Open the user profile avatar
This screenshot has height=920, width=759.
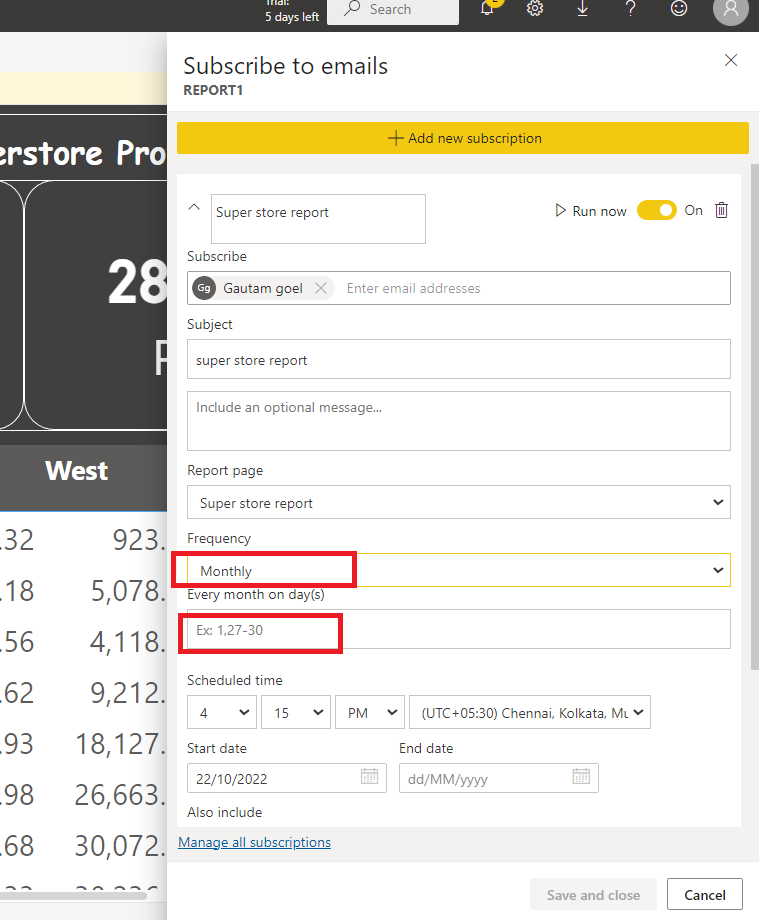(x=730, y=9)
